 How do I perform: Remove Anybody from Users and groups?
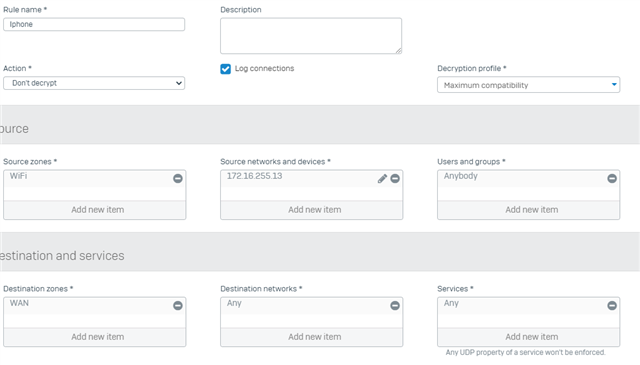(x=611, y=178)
